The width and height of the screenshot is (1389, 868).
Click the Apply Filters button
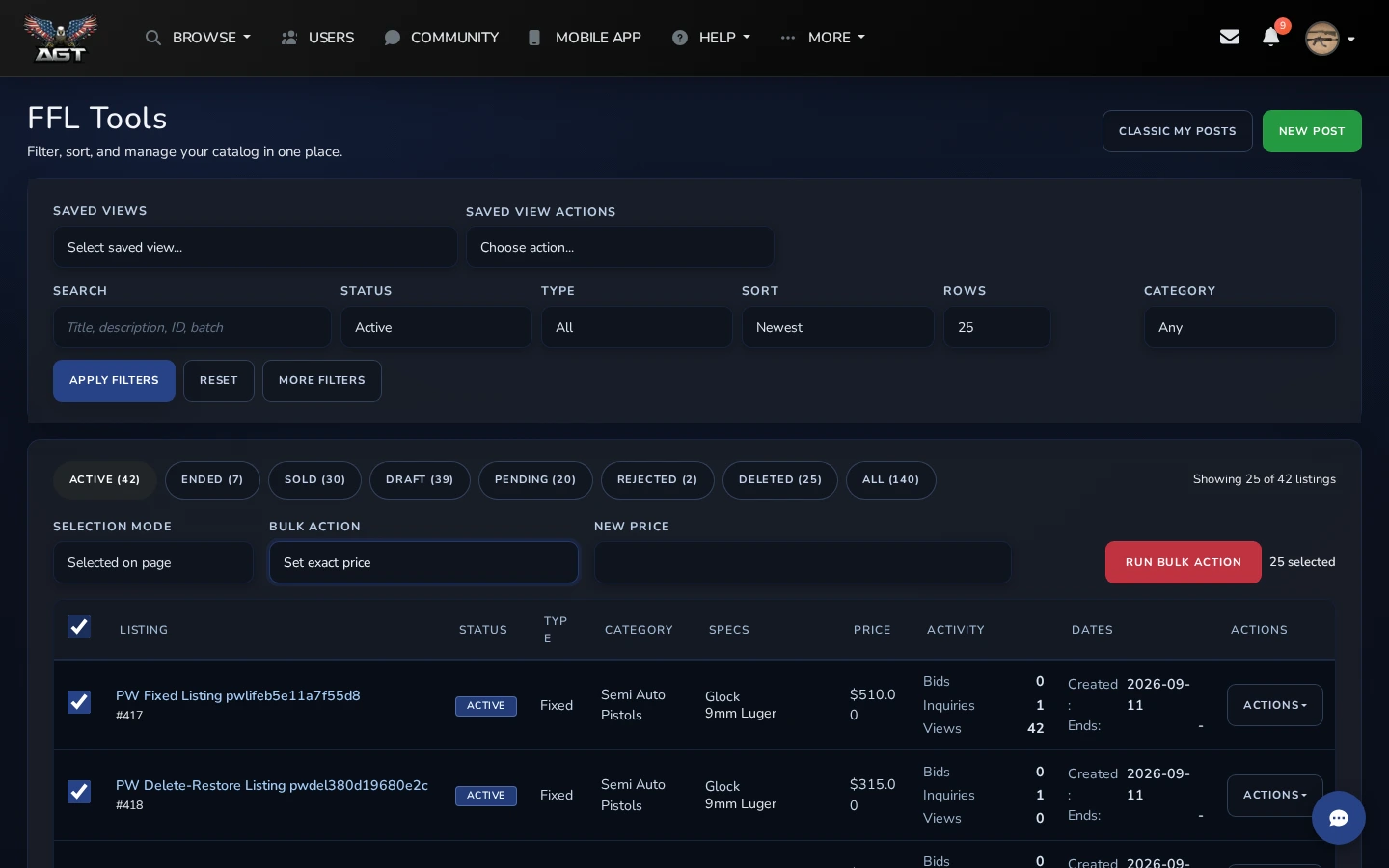pyautogui.click(x=114, y=380)
